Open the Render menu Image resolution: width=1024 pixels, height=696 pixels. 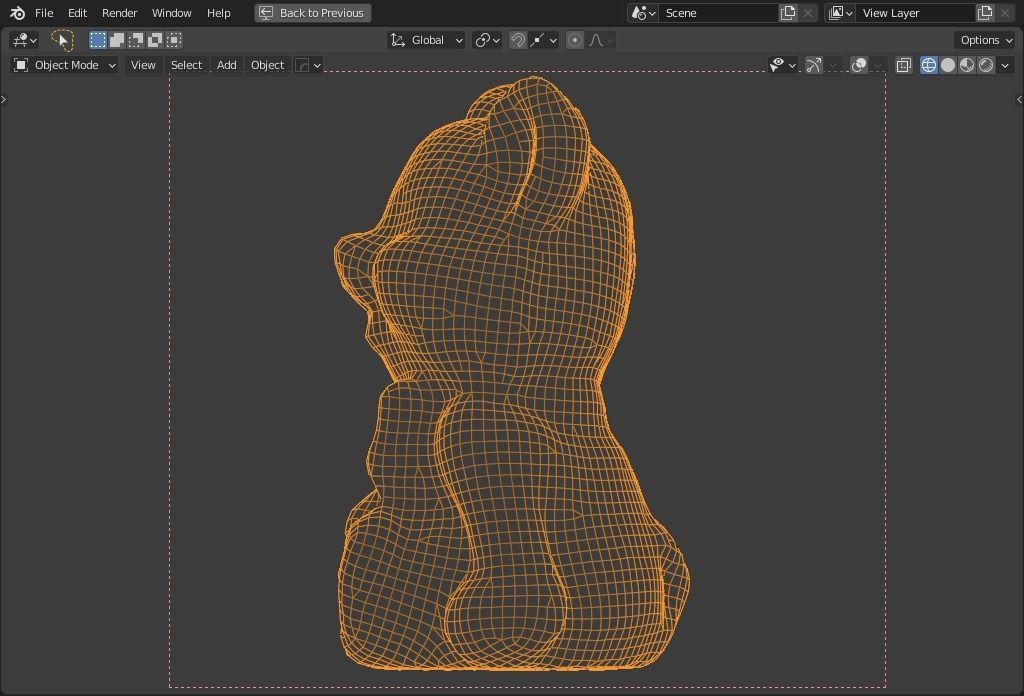tap(120, 13)
